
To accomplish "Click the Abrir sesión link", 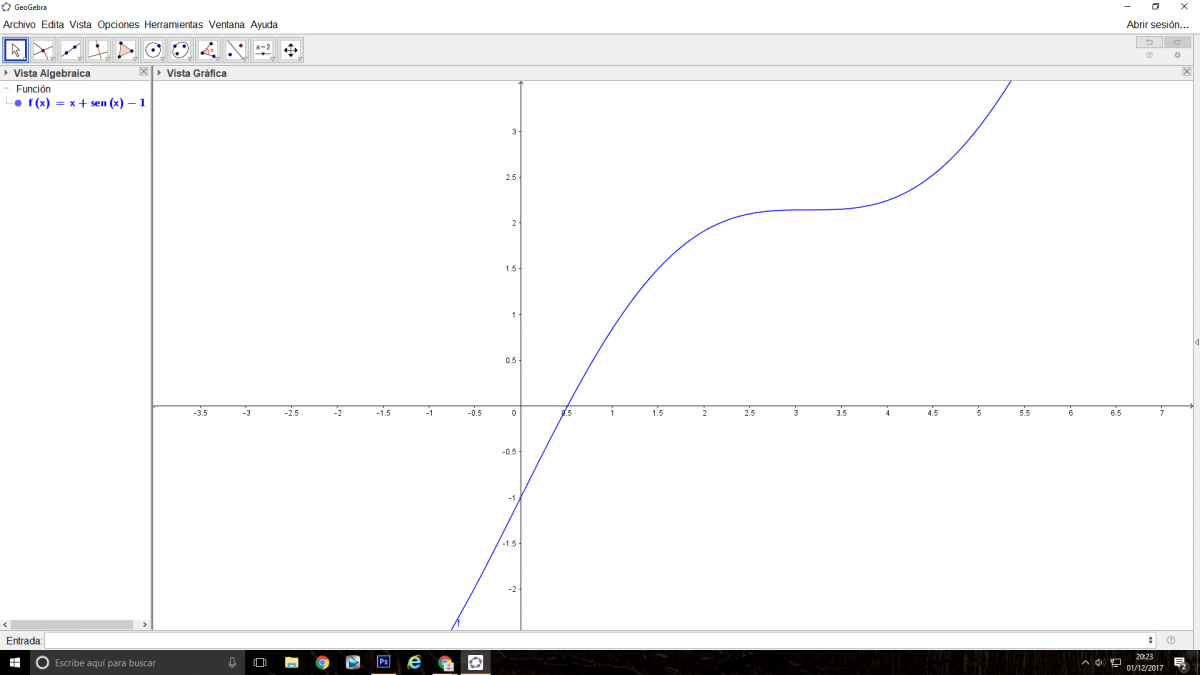I will coord(1157,24).
